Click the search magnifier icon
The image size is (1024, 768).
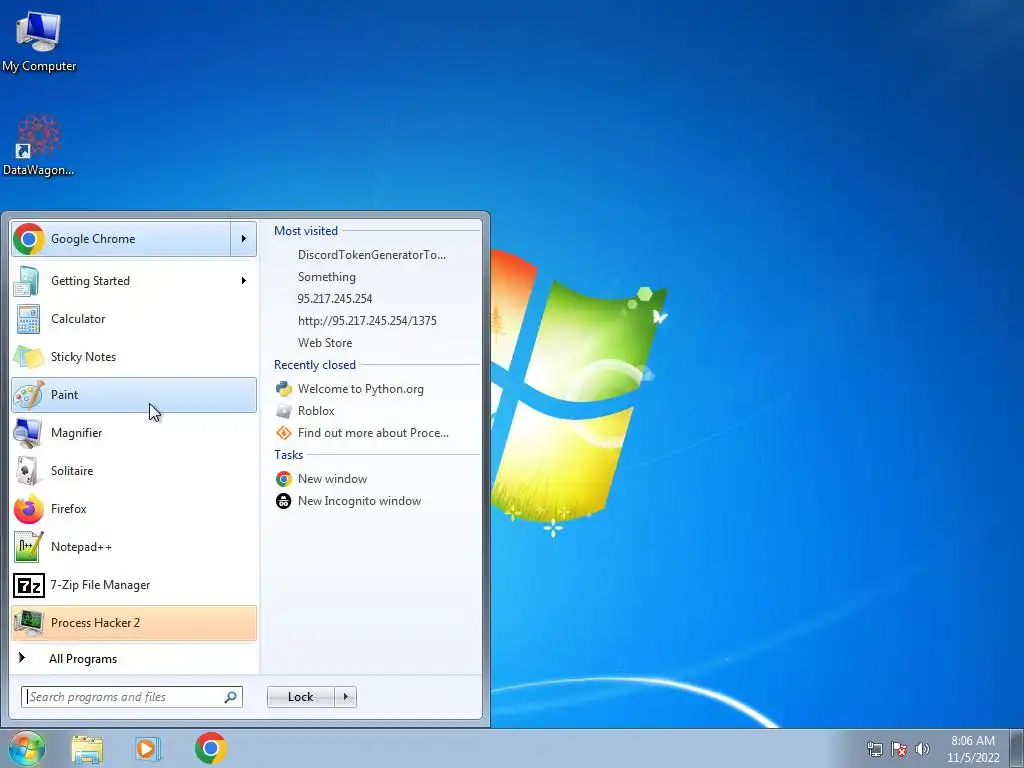(231, 697)
